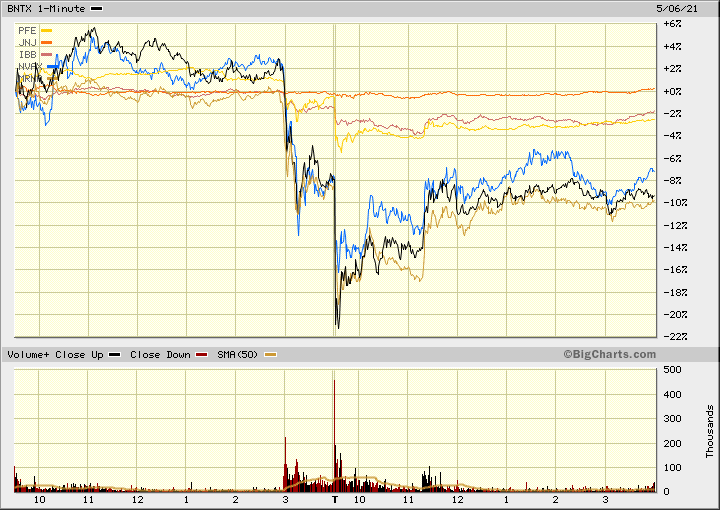The height and width of the screenshot is (510, 720).
Task: Click the -12% price axis label
Action: click(x=675, y=225)
